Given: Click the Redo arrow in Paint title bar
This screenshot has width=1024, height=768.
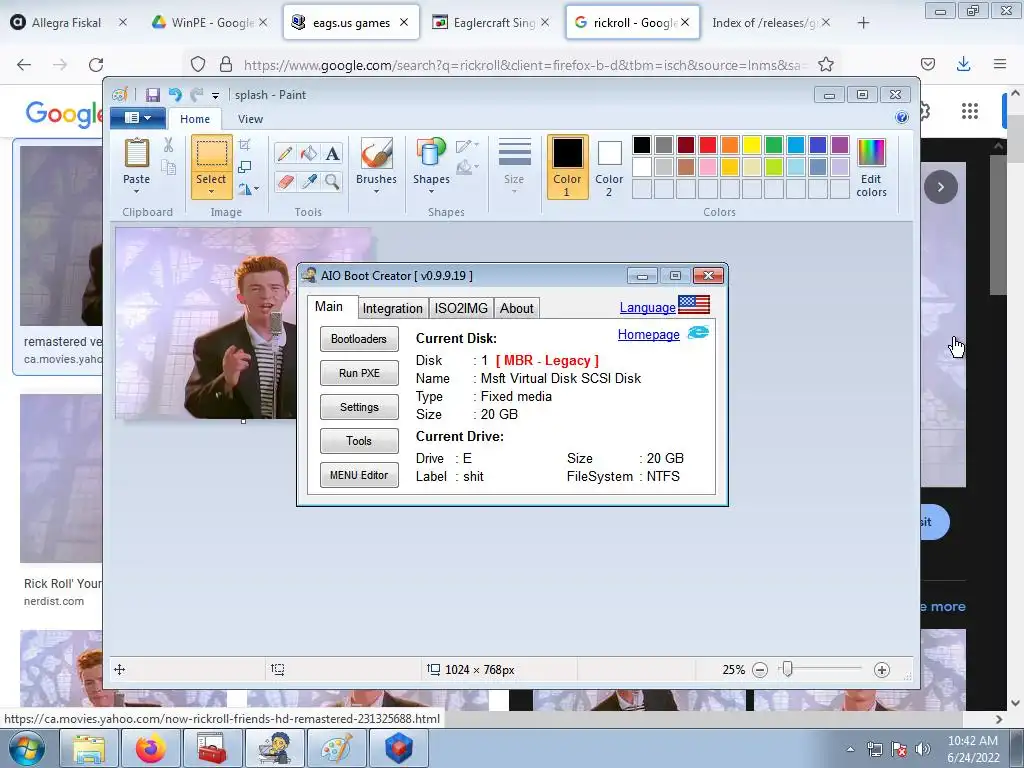Looking at the screenshot, I should [196, 95].
